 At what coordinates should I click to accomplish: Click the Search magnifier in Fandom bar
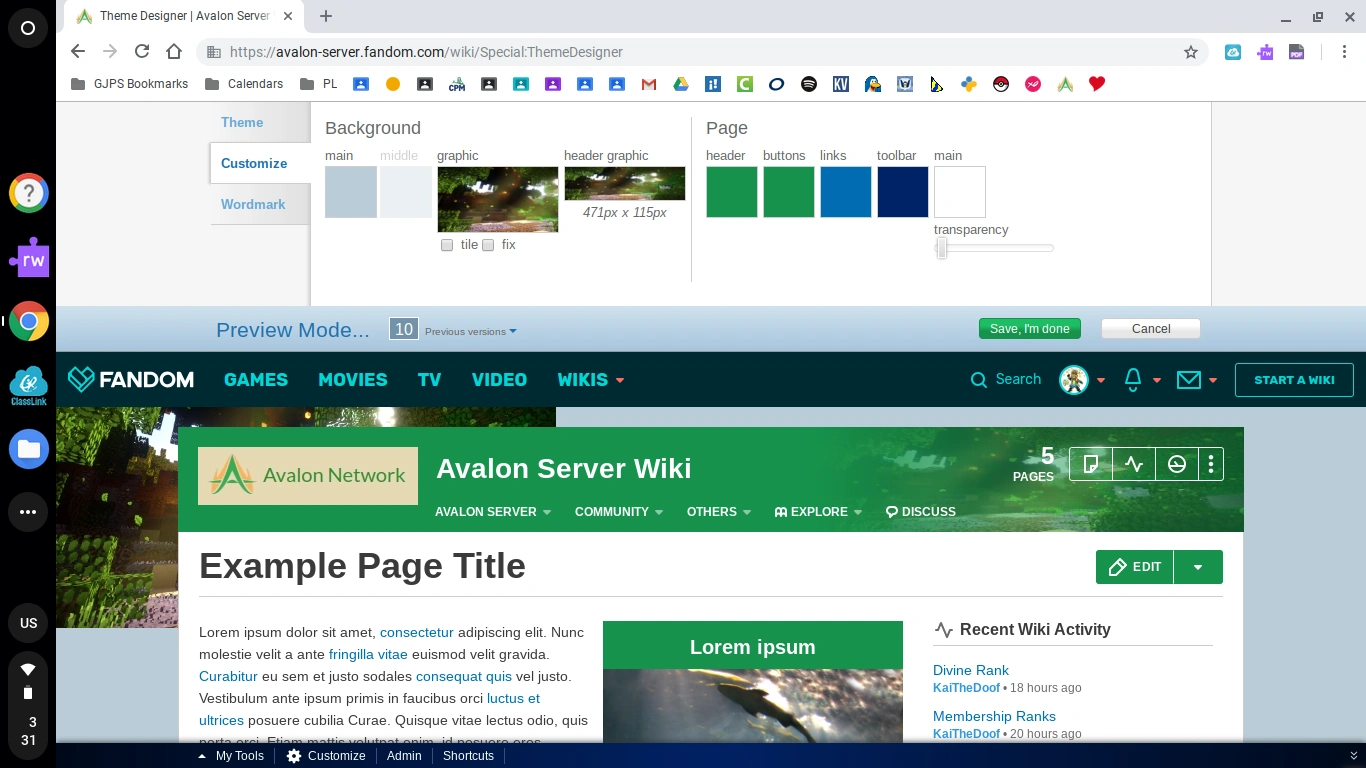click(x=979, y=379)
